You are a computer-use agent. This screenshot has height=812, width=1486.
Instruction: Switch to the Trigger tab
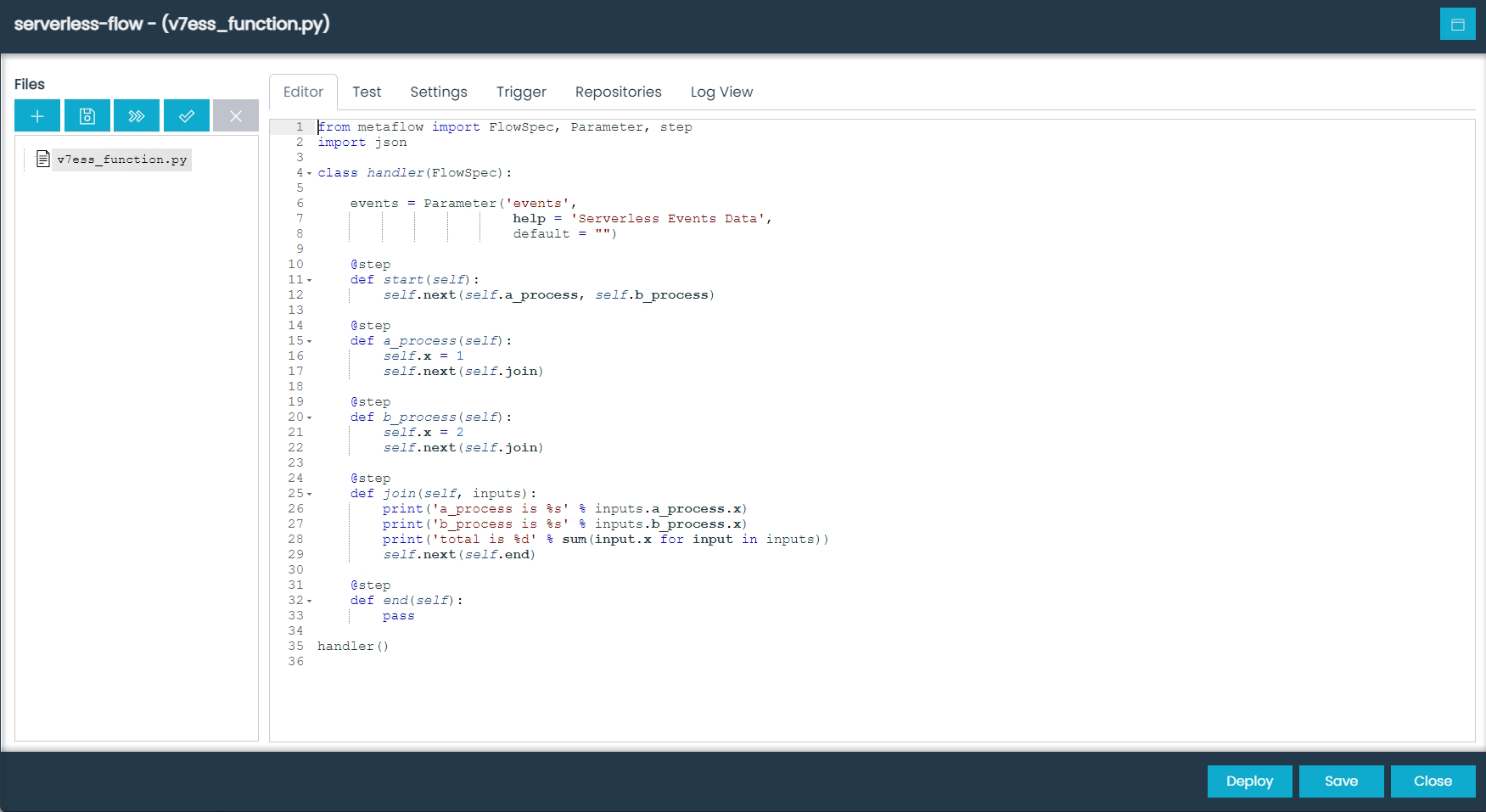[x=521, y=92]
